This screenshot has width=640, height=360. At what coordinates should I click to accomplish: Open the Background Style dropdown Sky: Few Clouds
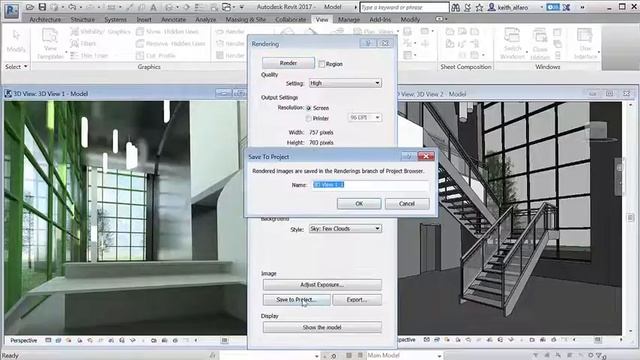pos(345,229)
